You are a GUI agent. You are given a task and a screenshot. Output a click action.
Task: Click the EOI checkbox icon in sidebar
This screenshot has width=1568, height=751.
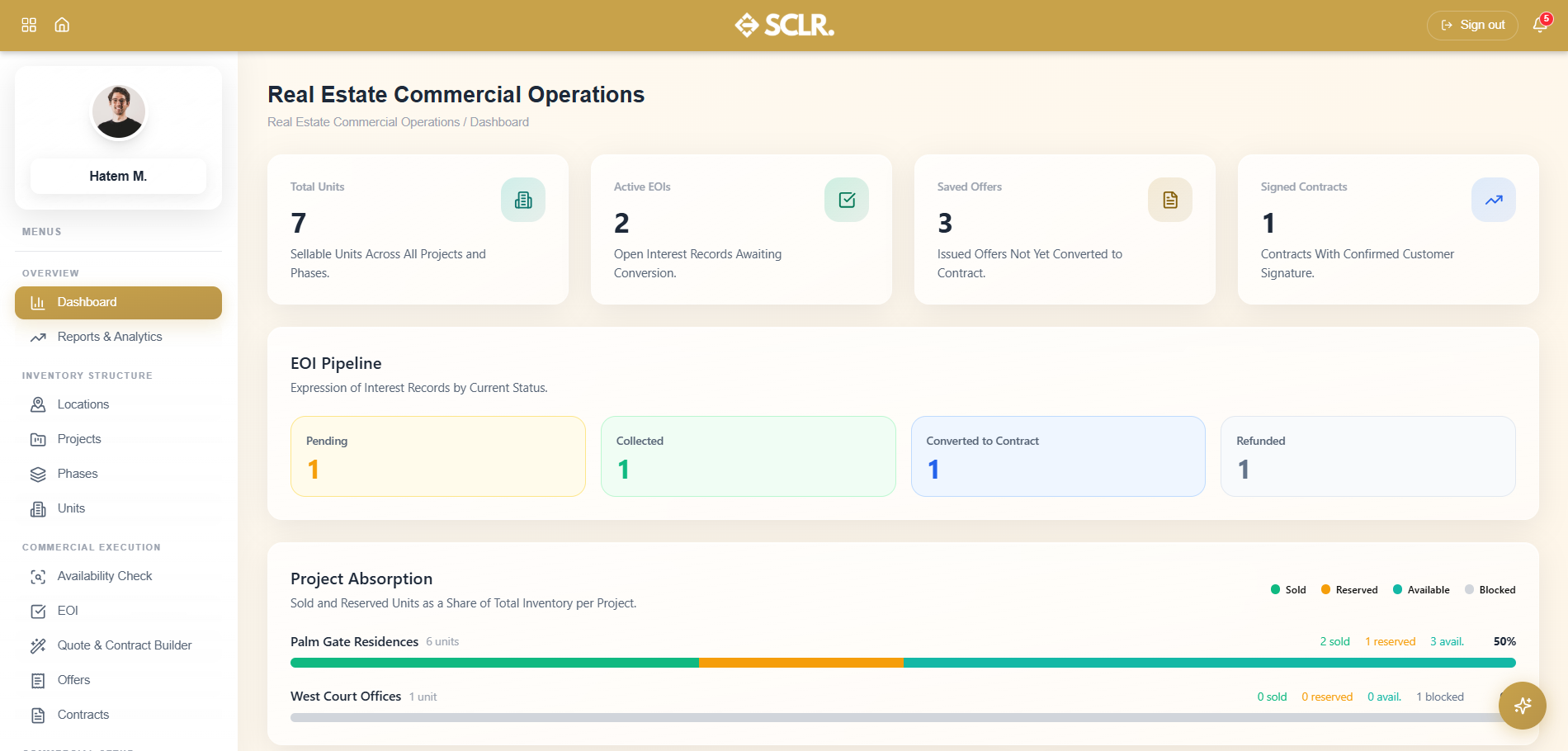pos(38,612)
